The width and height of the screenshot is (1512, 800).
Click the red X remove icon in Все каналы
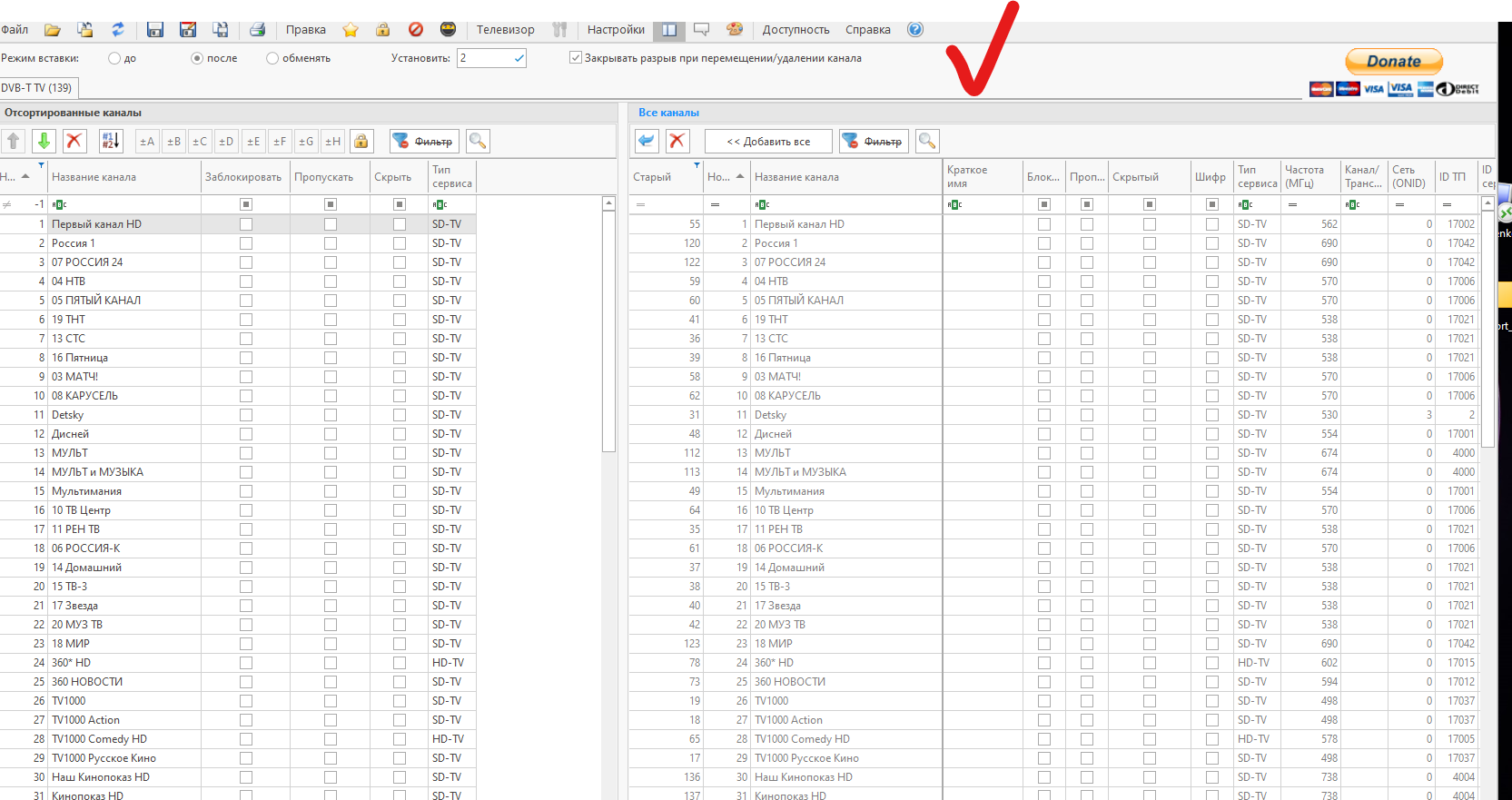[677, 141]
